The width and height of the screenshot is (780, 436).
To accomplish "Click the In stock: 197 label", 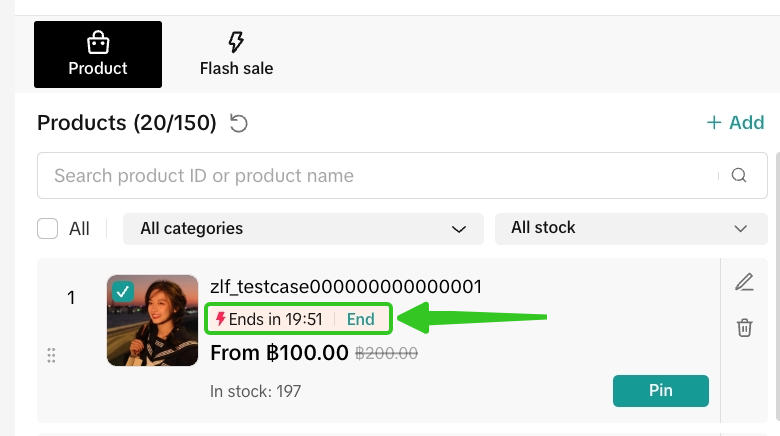I will [255, 391].
